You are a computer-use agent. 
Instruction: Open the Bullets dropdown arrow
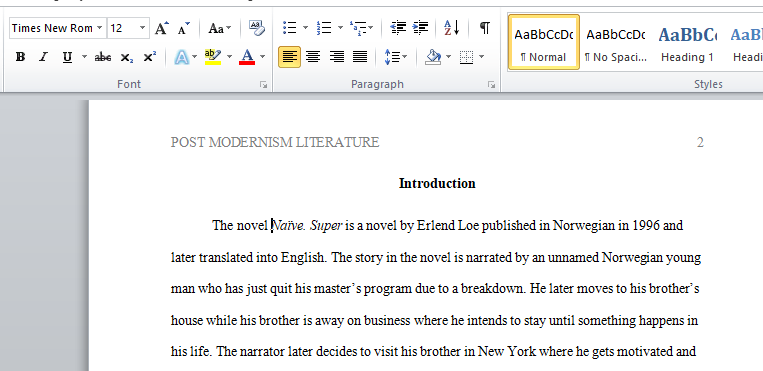[305, 28]
